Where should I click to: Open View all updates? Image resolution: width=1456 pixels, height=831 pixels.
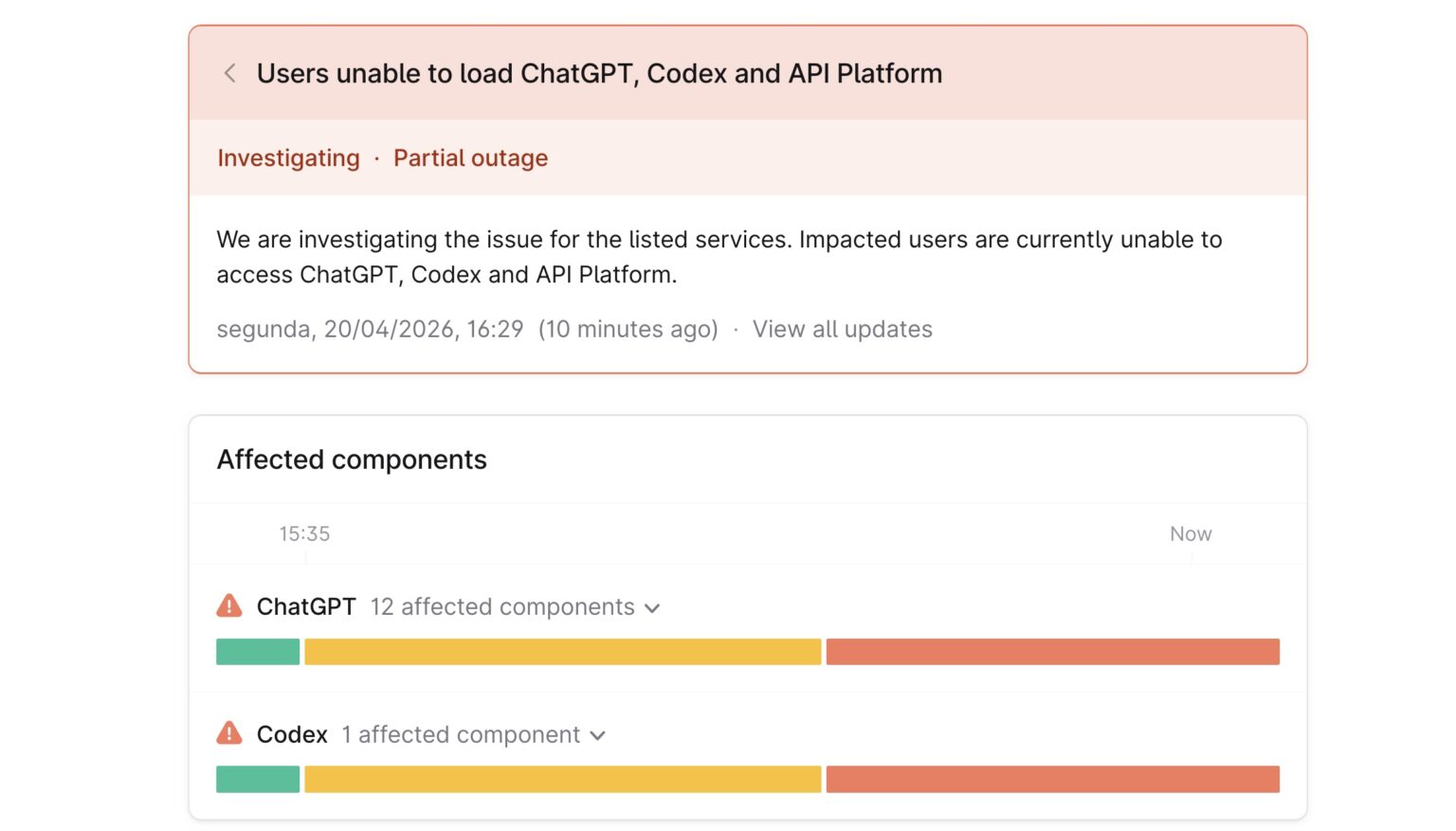pyautogui.click(x=842, y=329)
